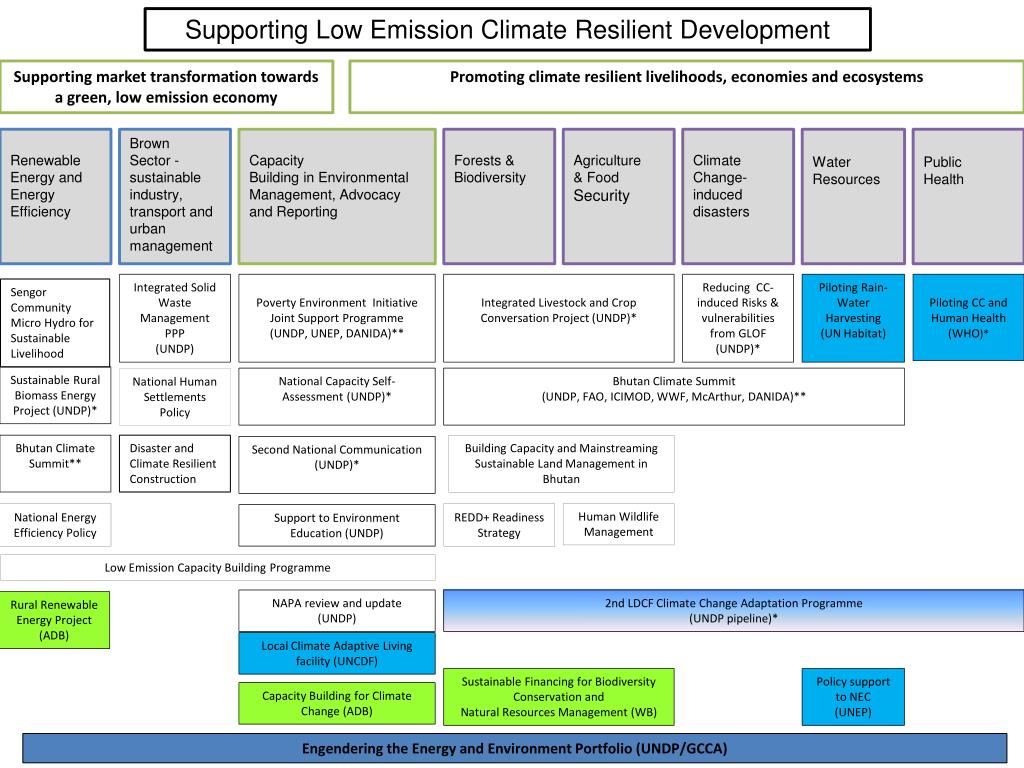Click the 'Brown Sector' category box

[x=174, y=197]
